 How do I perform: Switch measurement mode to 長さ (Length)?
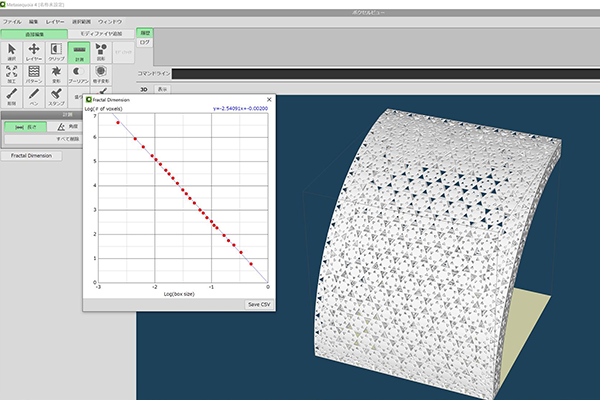26,127
